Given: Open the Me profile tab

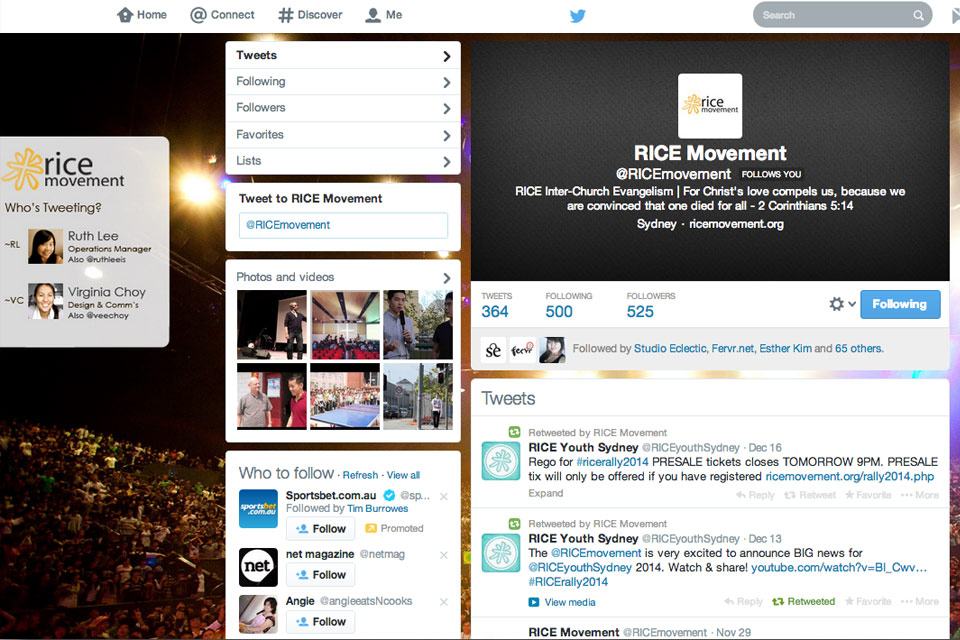Looking at the screenshot, I should point(384,15).
